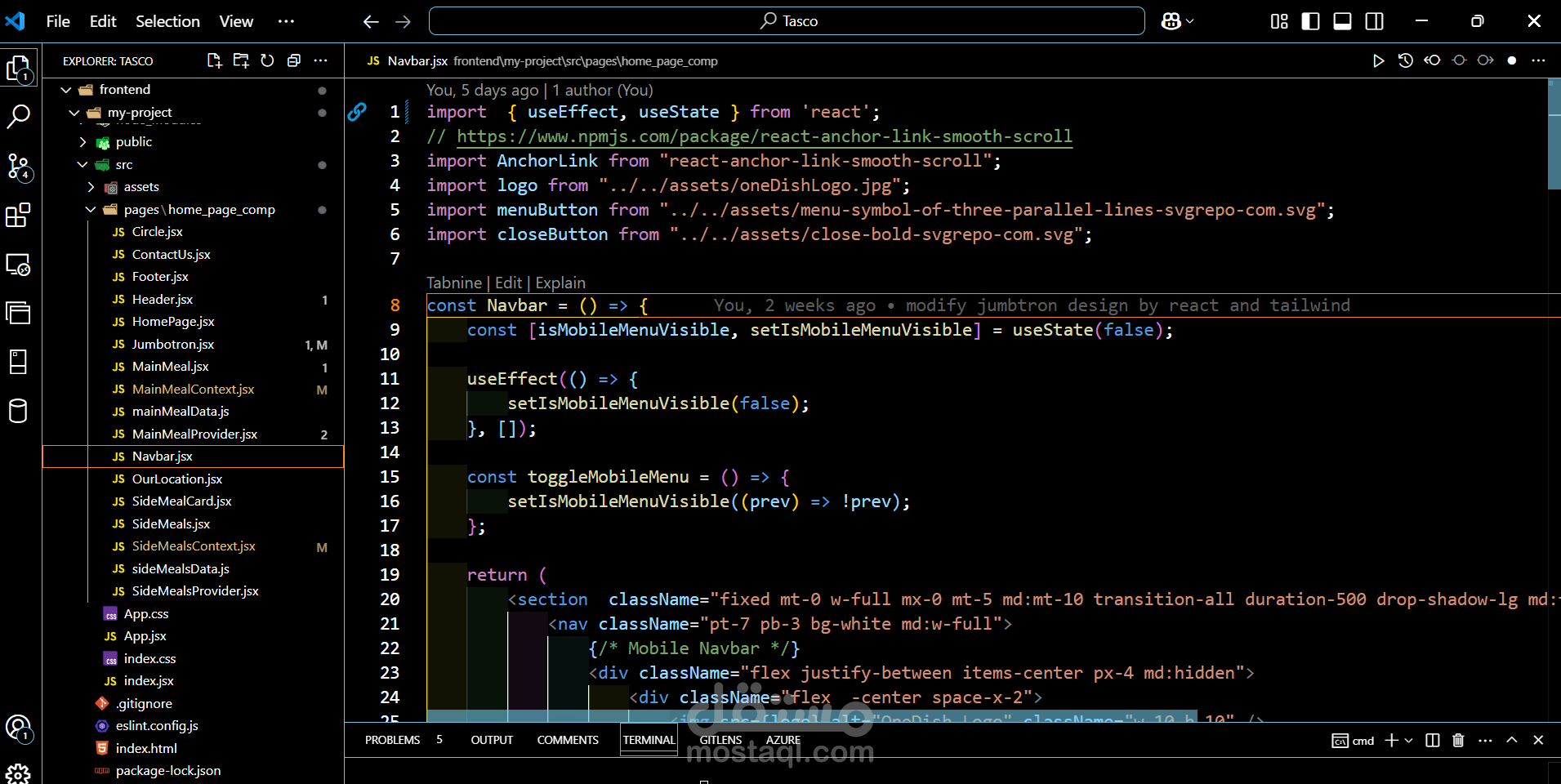This screenshot has width=1561, height=784.
Task: Open the Extensions view
Action: click(18, 216)
